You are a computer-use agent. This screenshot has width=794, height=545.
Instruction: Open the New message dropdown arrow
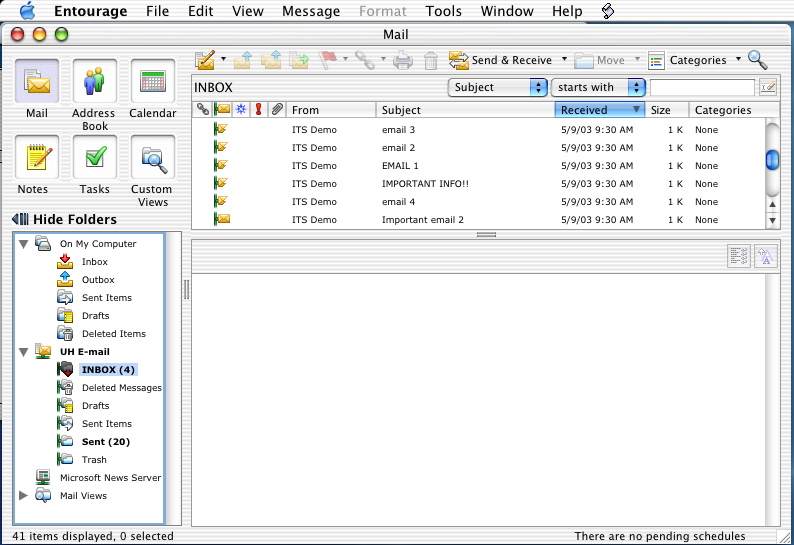pyautogui.click(x=223, y=59)
